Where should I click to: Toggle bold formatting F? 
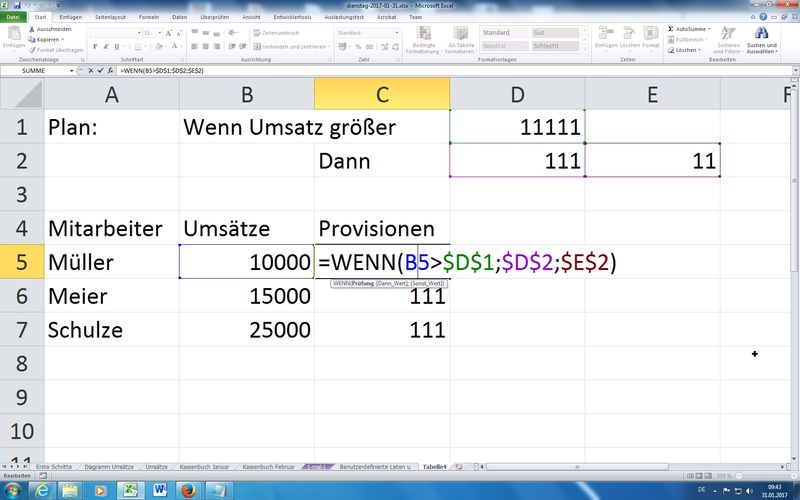tap(95, 47)
